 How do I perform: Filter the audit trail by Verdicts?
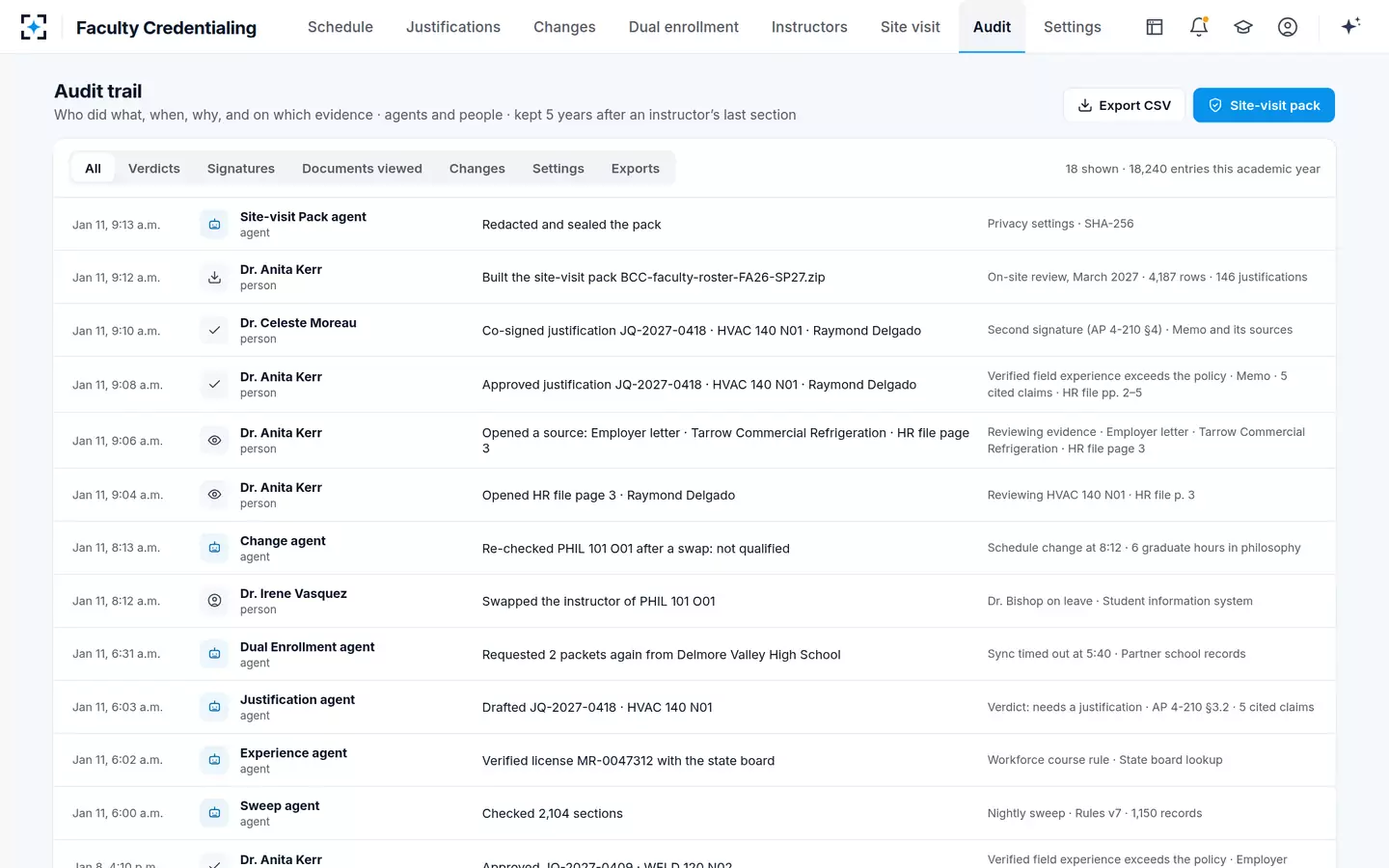(154, 169)
